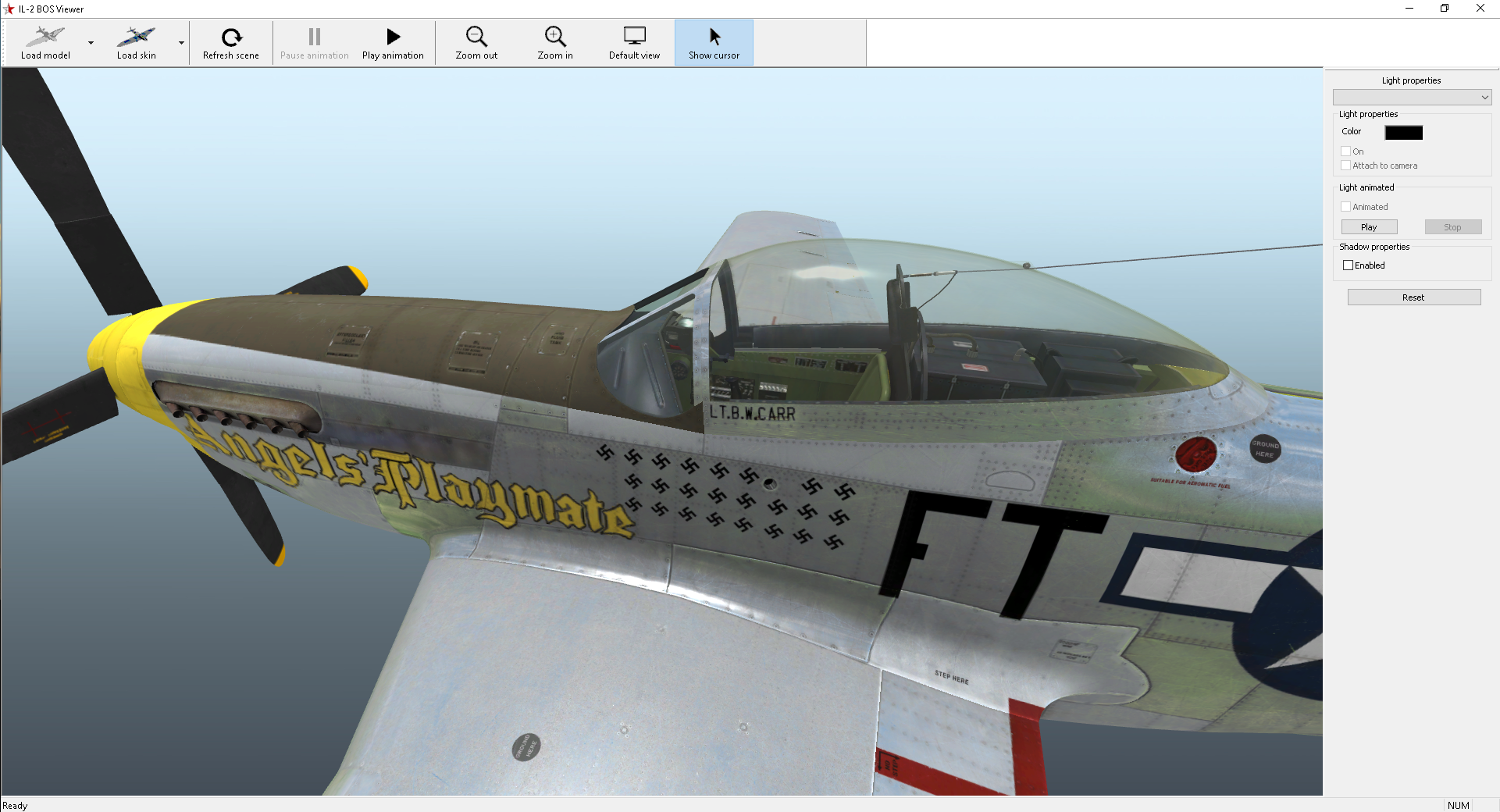Click the Ready status bar text
1500x812 pixels.
[15, 806]
